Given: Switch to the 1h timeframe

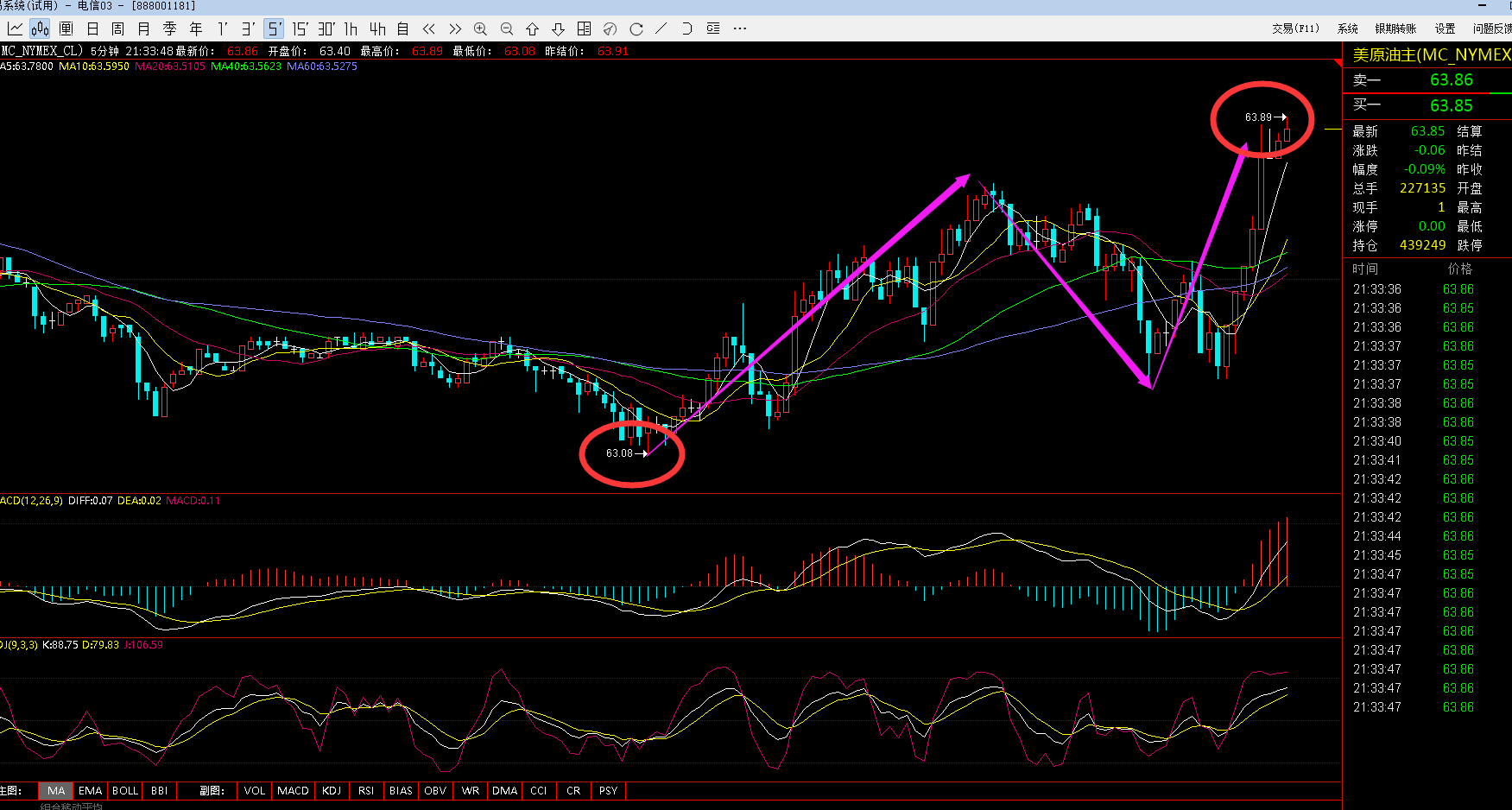Looking at the screenshot, I should click(351, 28).
